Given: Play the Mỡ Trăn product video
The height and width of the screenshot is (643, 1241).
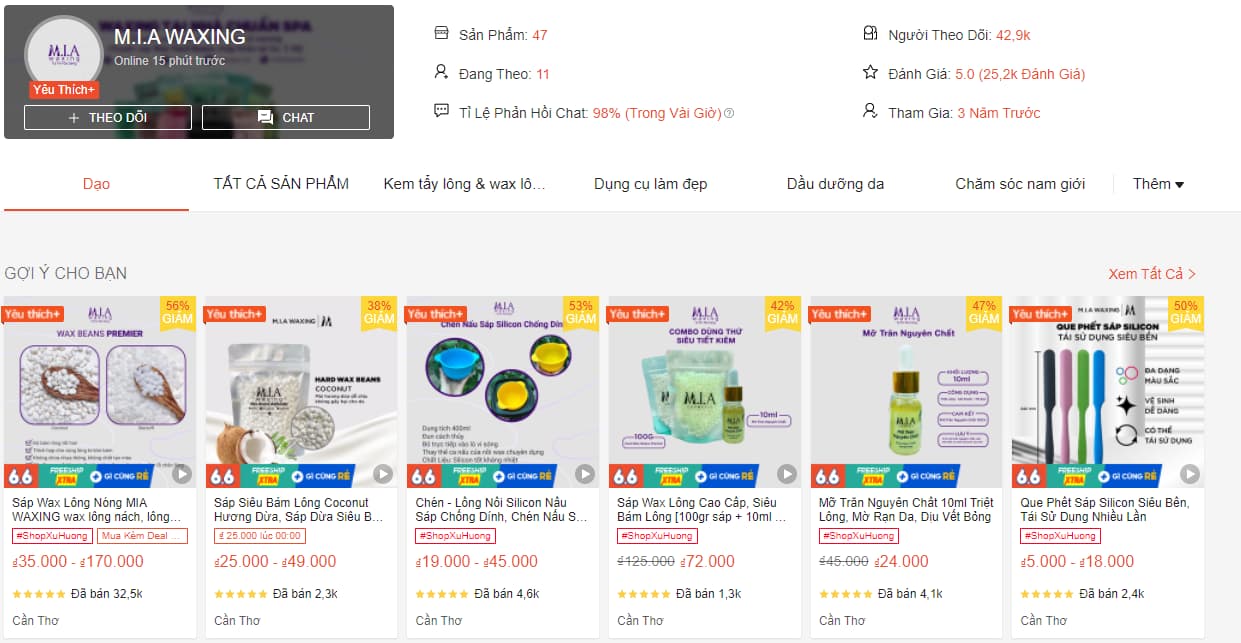Looking at the screenshot, I should coord(988,474).
